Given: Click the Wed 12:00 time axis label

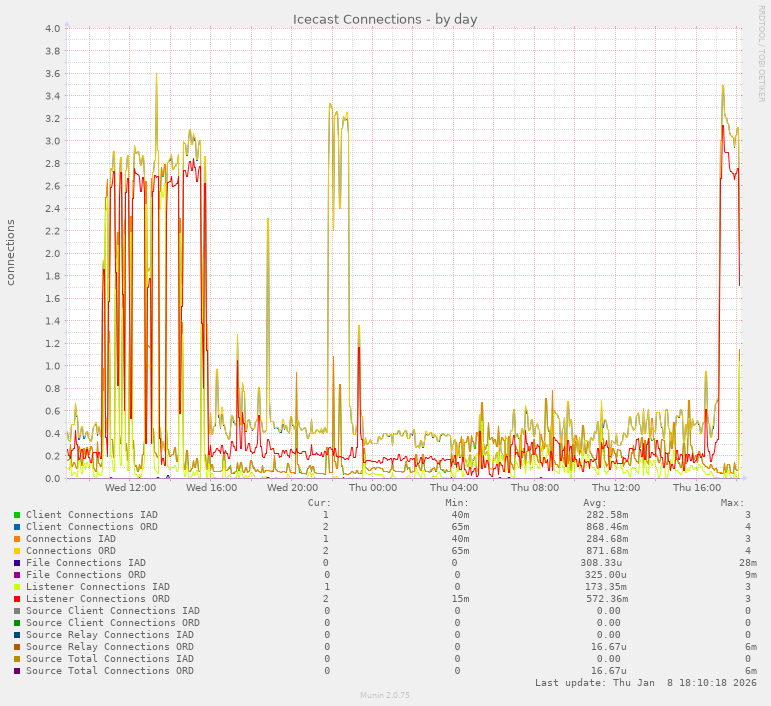Looking at the screenshot, I should [130, 488].
